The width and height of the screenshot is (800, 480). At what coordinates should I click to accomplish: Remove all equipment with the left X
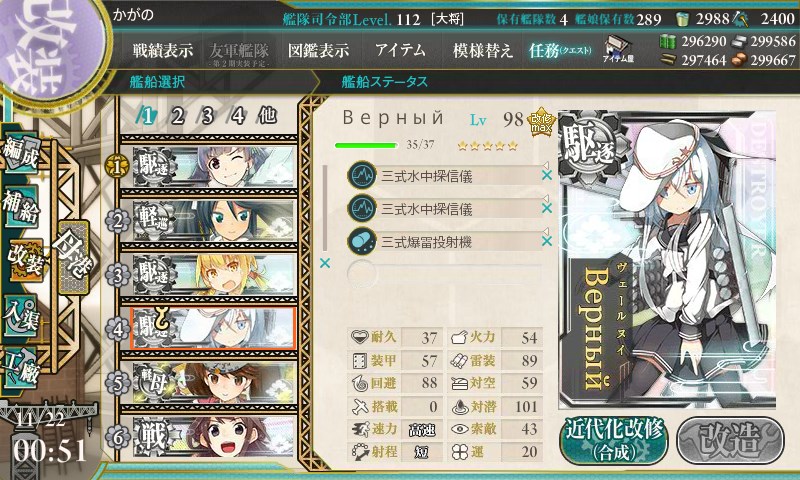[x=324, y=263]
